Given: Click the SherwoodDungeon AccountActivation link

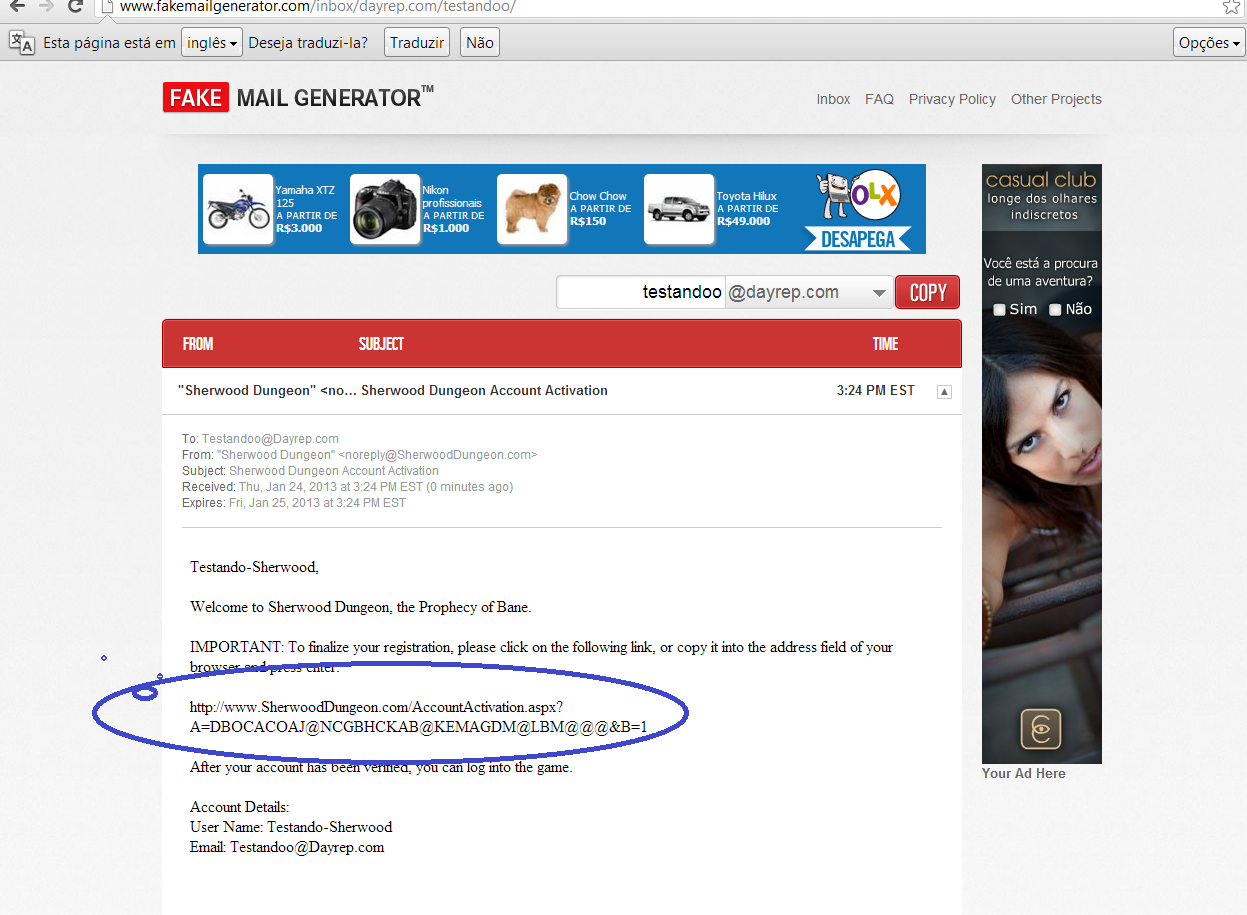Looking at the screenshot, I should [419, 717].
